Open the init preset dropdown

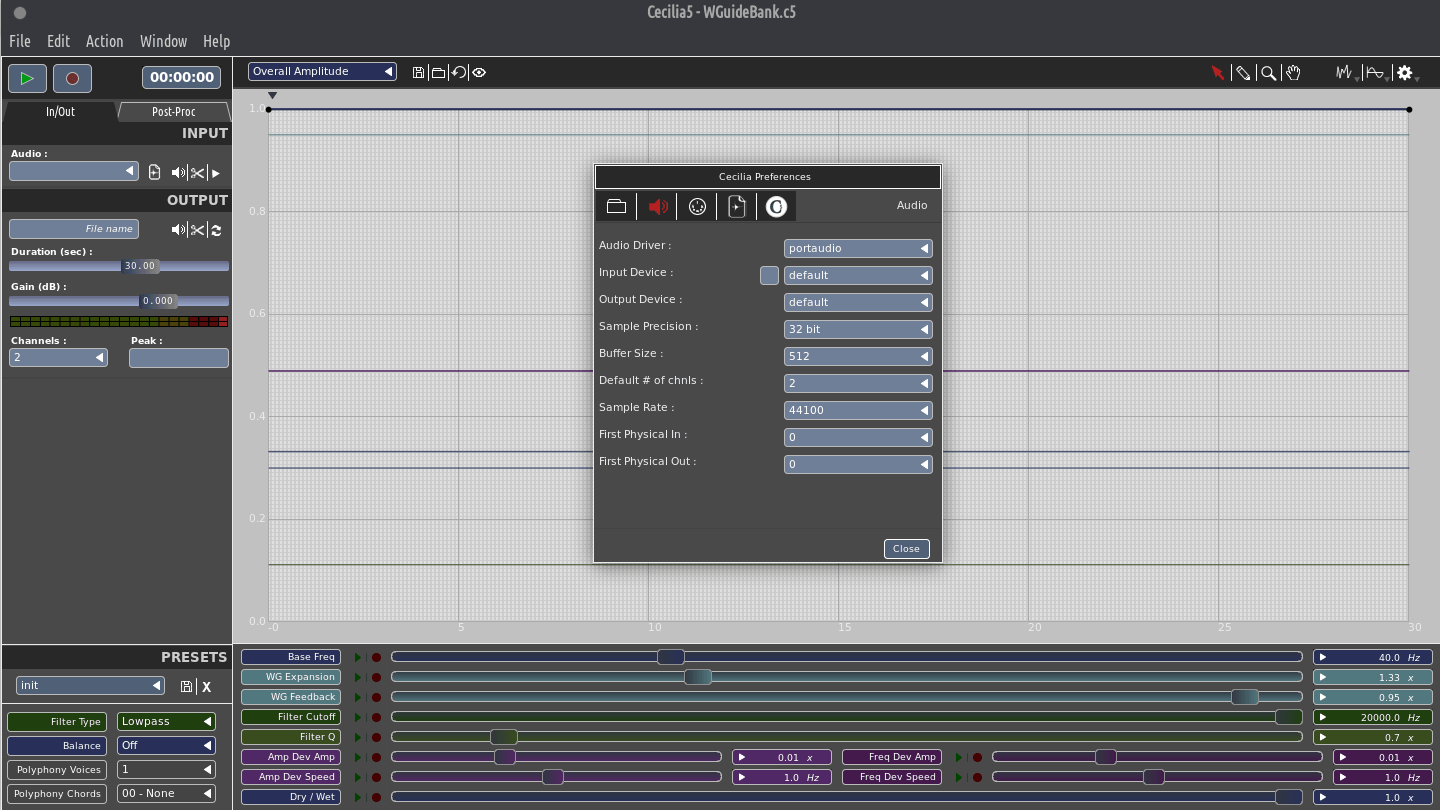(90, 685)
